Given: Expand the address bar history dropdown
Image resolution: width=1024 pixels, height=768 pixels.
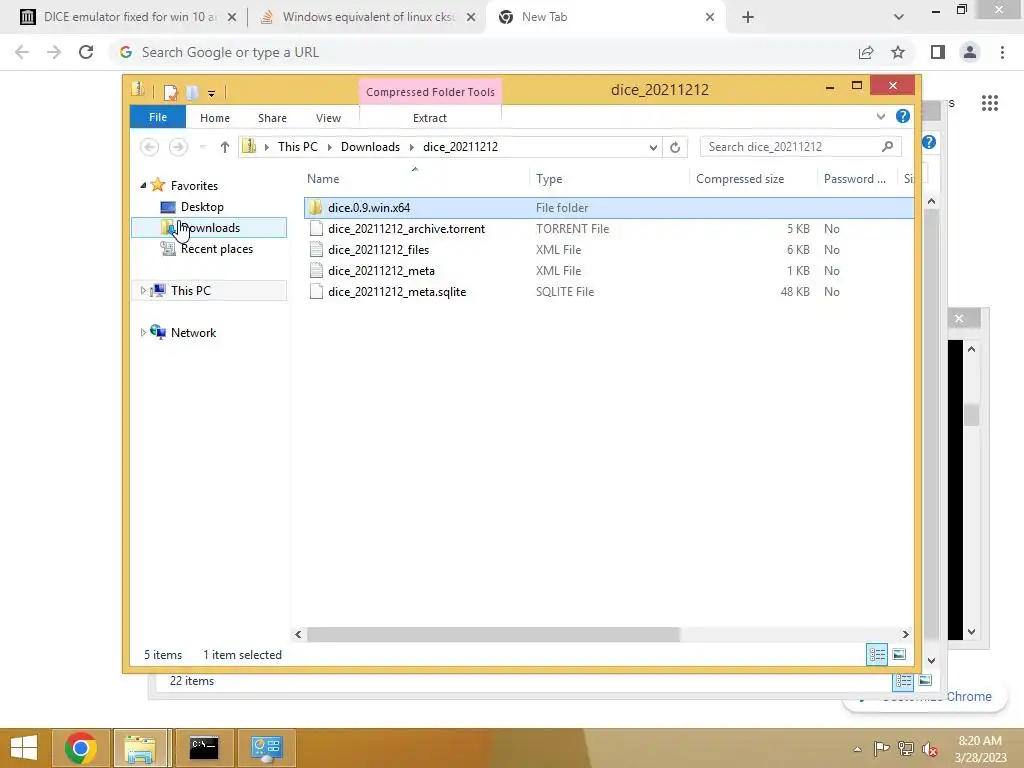Looking at the screenshot, I should 652,148.
